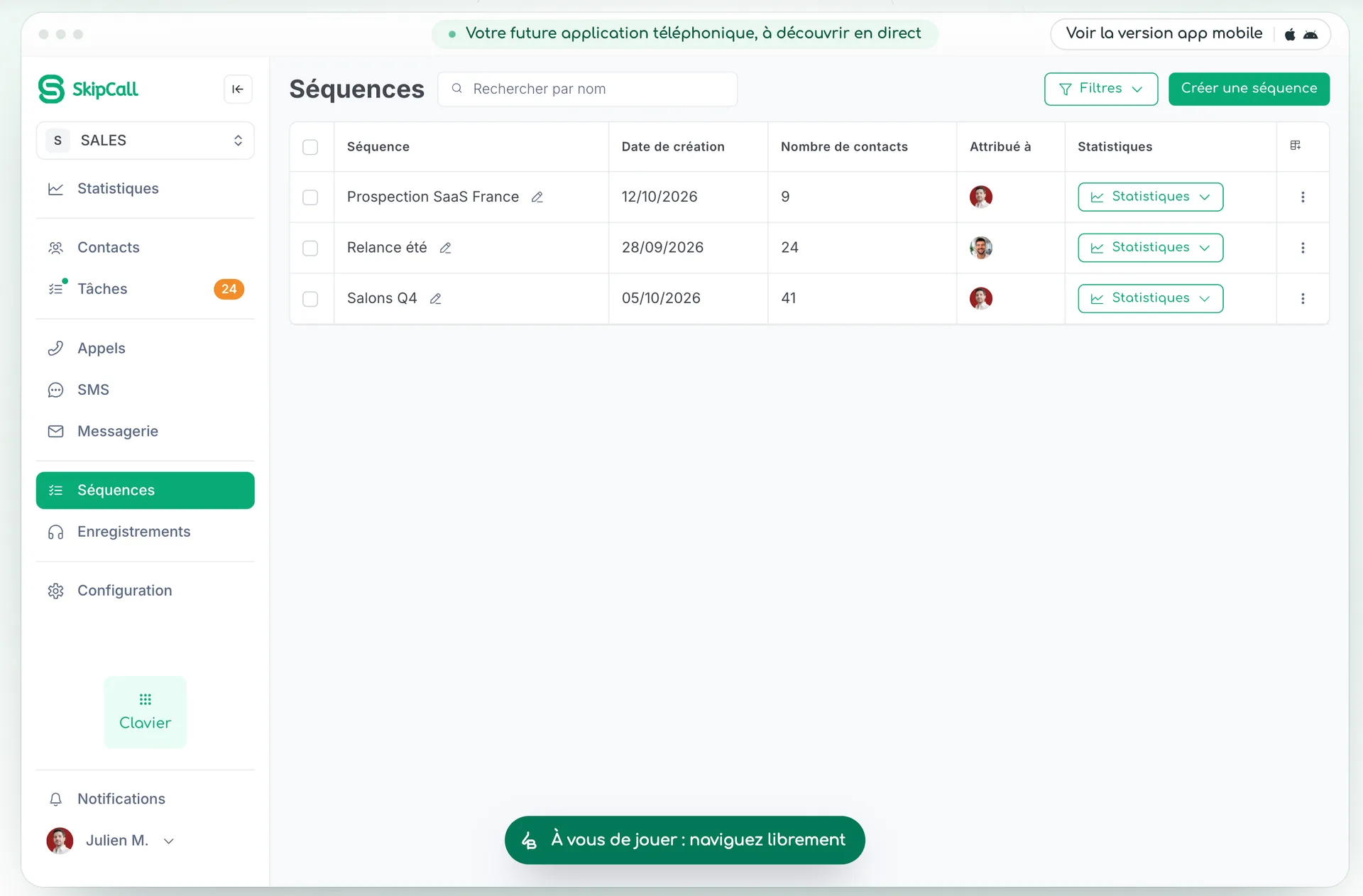The height and width of the screenshot is (896, 1363).
Task: Toggle the select-all checkbox in table header
Action: tap(310, 147)
